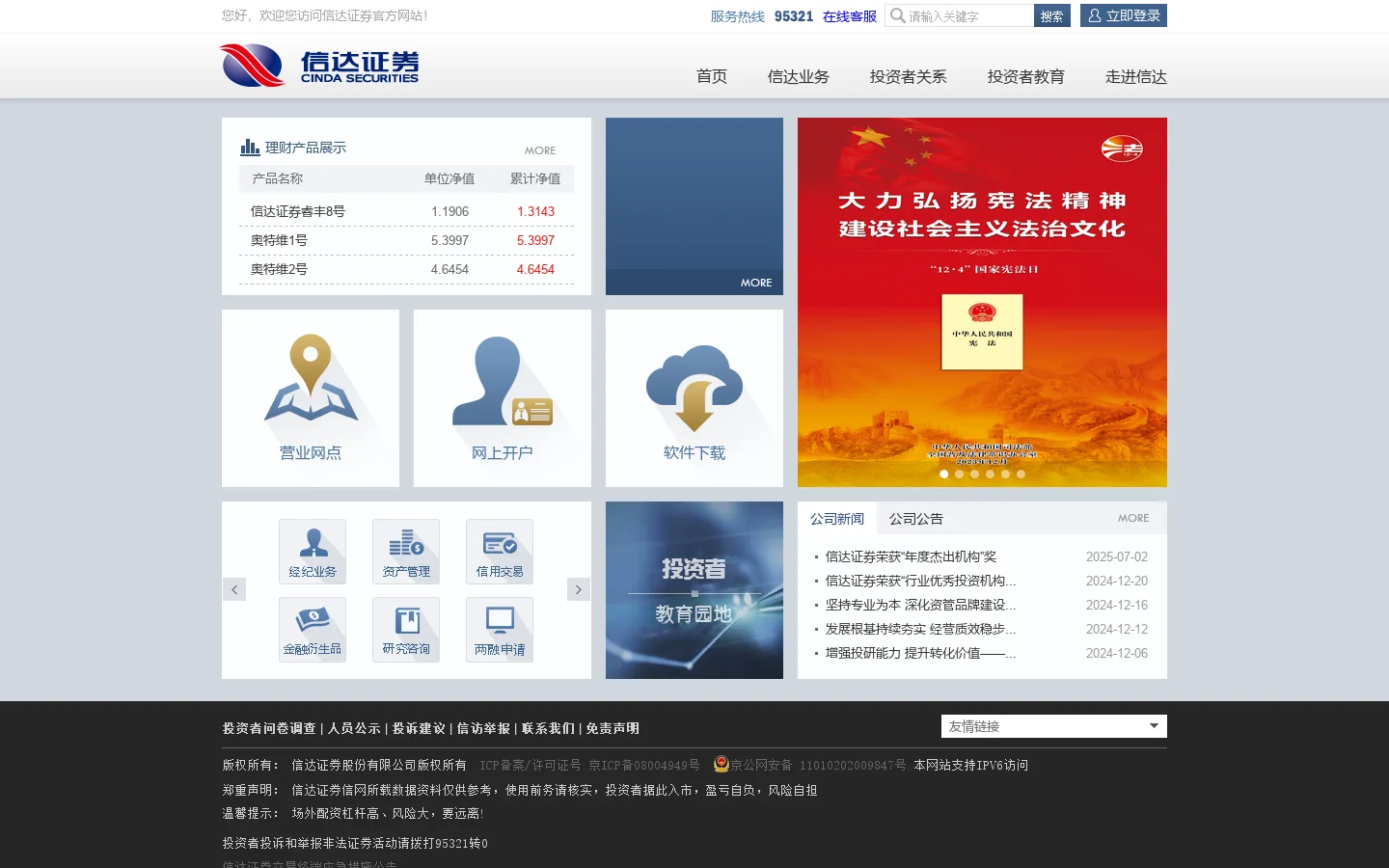Show previous business icons with left arrow
1389x868 pixels.
coord(234,589)
